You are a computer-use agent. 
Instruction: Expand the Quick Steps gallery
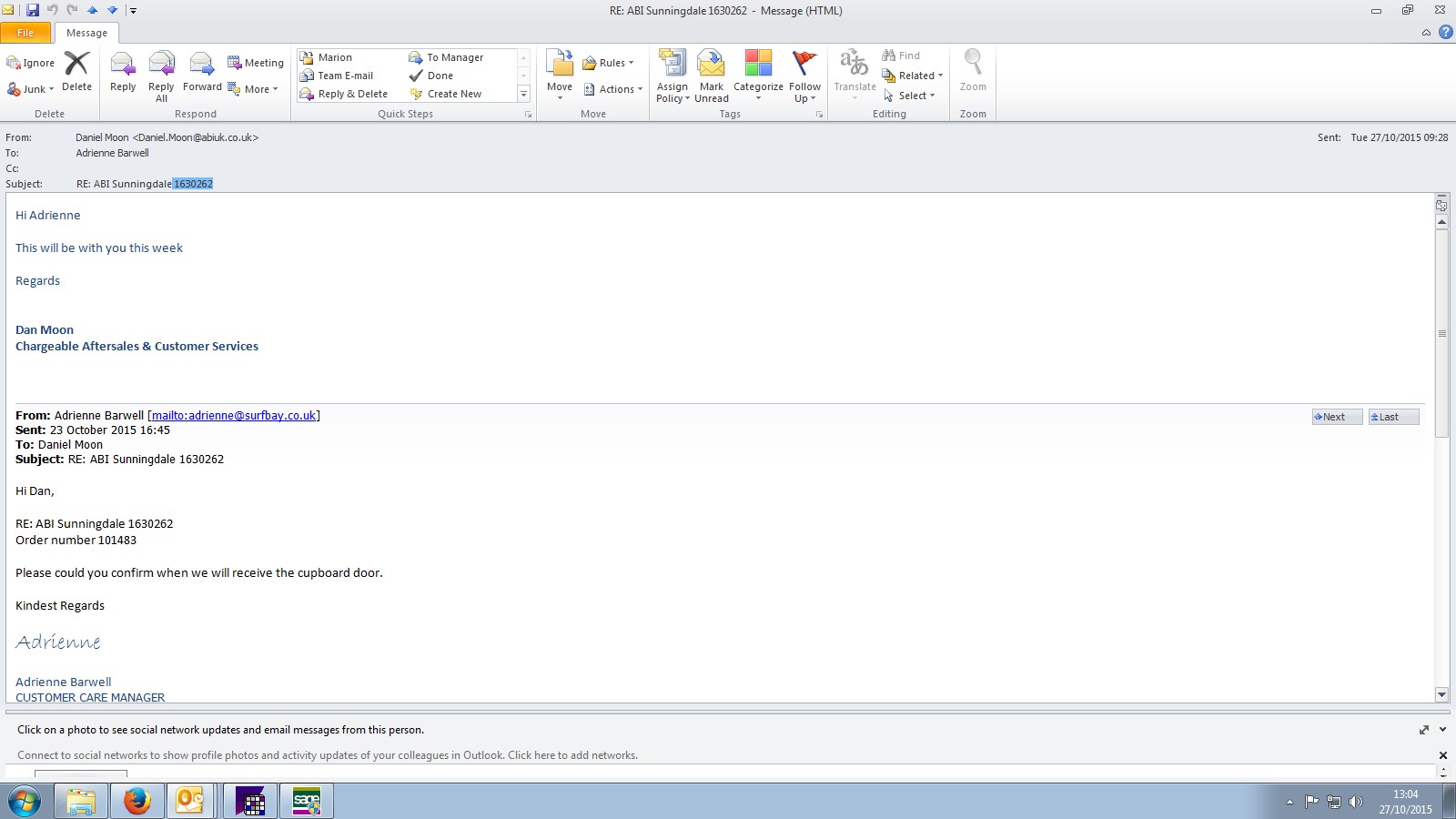click(523, 94)
